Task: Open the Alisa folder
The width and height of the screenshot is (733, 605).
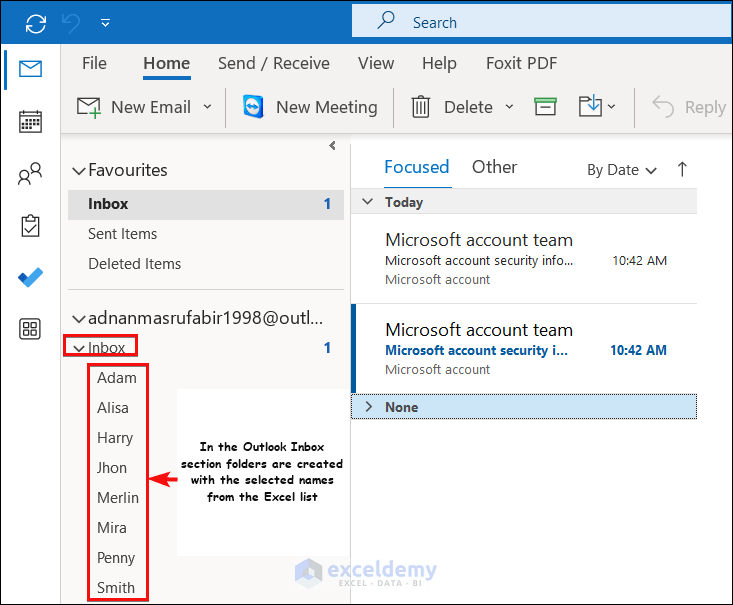Action: 113,408
